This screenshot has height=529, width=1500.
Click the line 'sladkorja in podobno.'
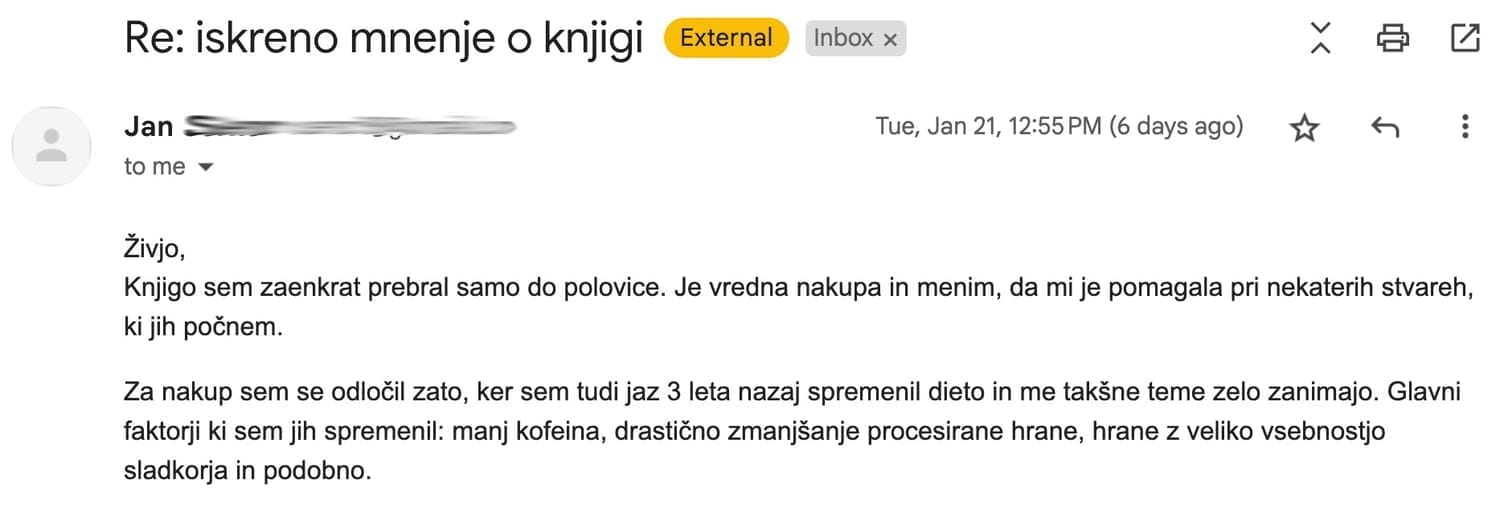point(247,471)
